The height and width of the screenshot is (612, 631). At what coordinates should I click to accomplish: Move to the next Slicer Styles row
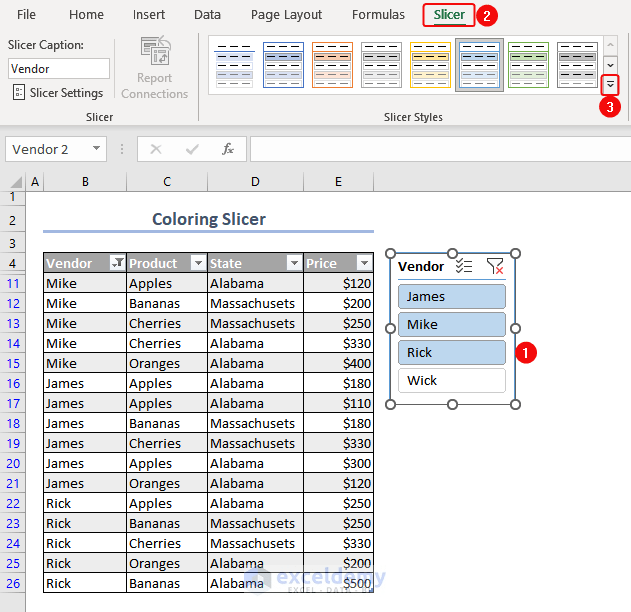click(x=610, y=65)
